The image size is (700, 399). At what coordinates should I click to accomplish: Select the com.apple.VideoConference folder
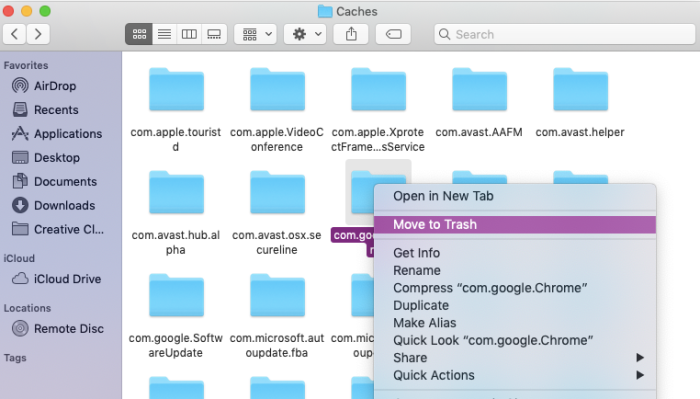277,90
